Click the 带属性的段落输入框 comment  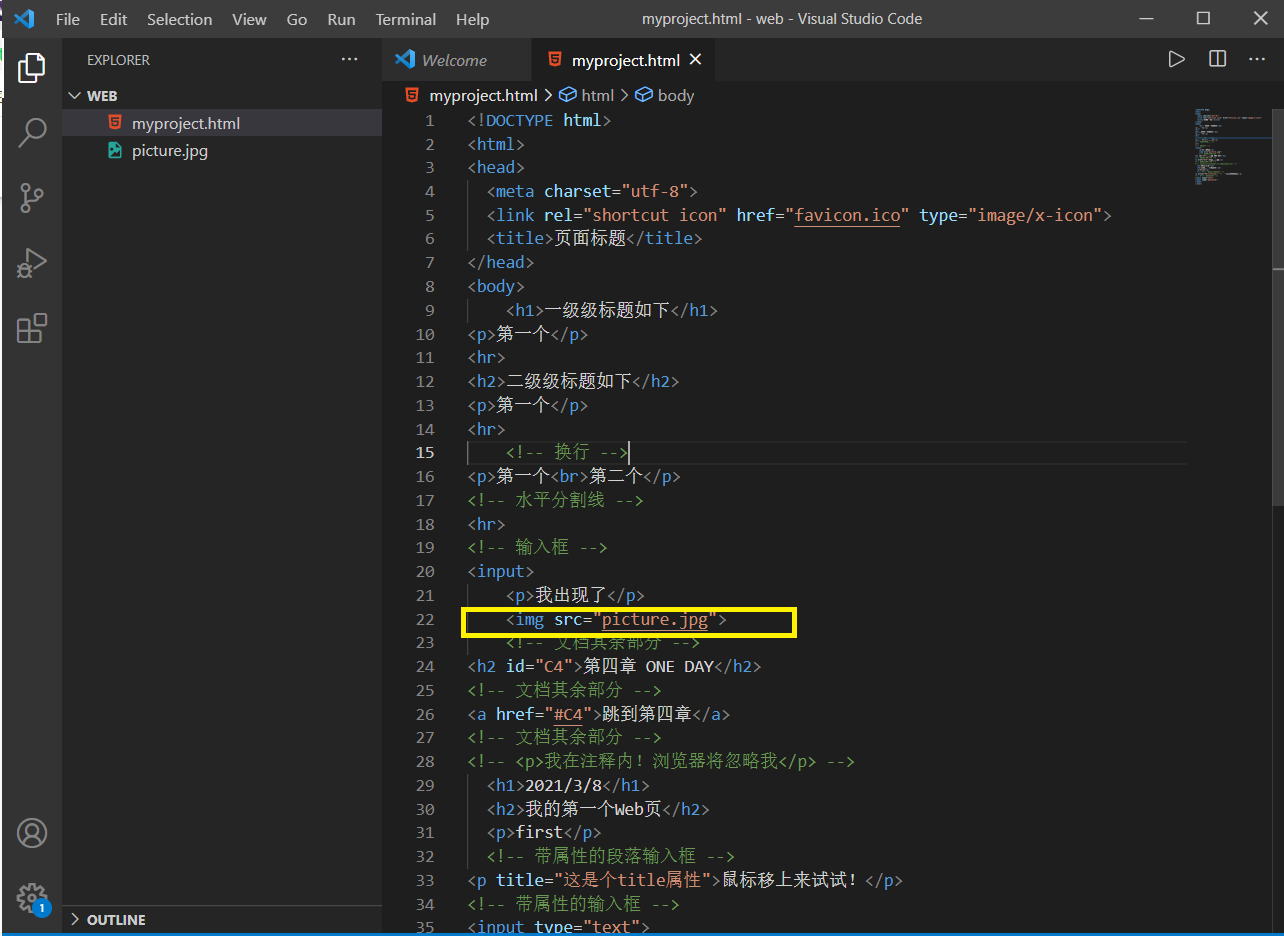tap(611, 856)
